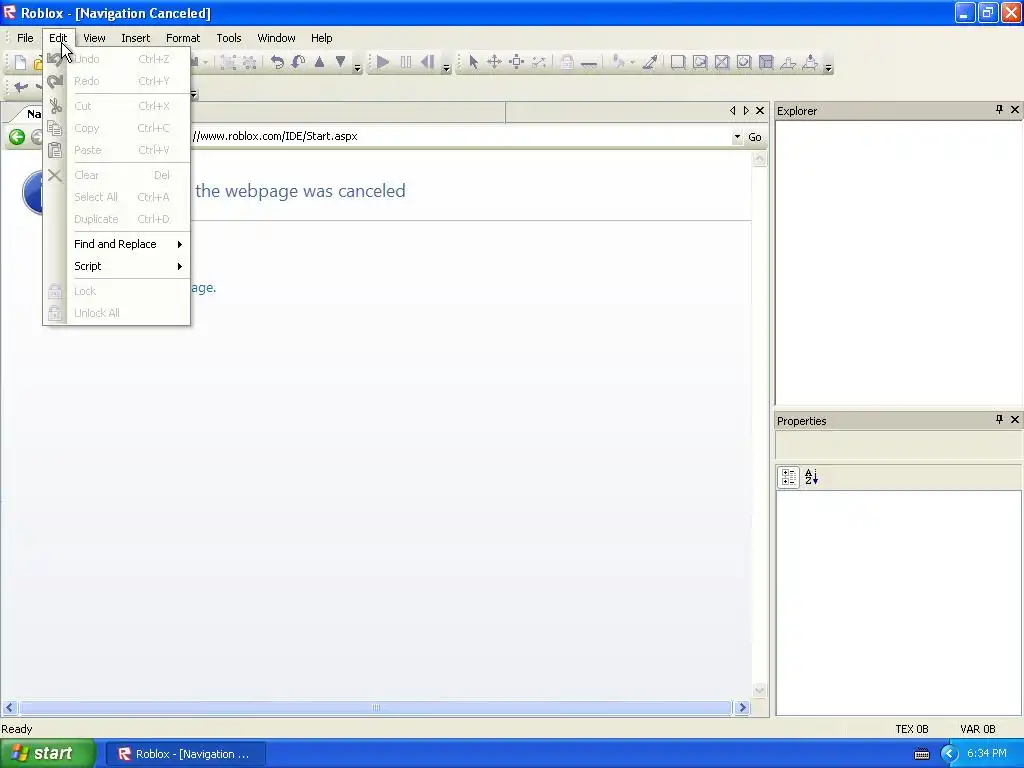The width and height of the screenshot is (1024, 768).
Task: Click the New file icon in toolbar
Action: (x=20, y=63)
